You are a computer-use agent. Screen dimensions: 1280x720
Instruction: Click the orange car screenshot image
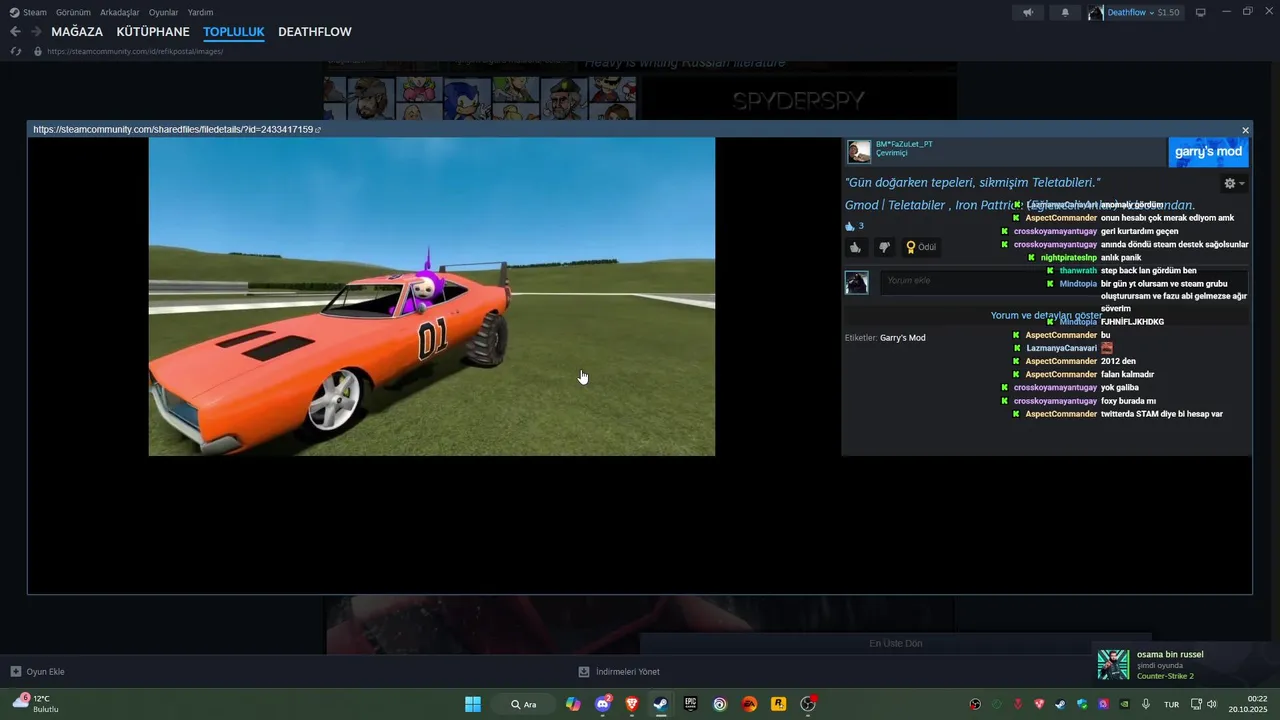click(432, 297)
